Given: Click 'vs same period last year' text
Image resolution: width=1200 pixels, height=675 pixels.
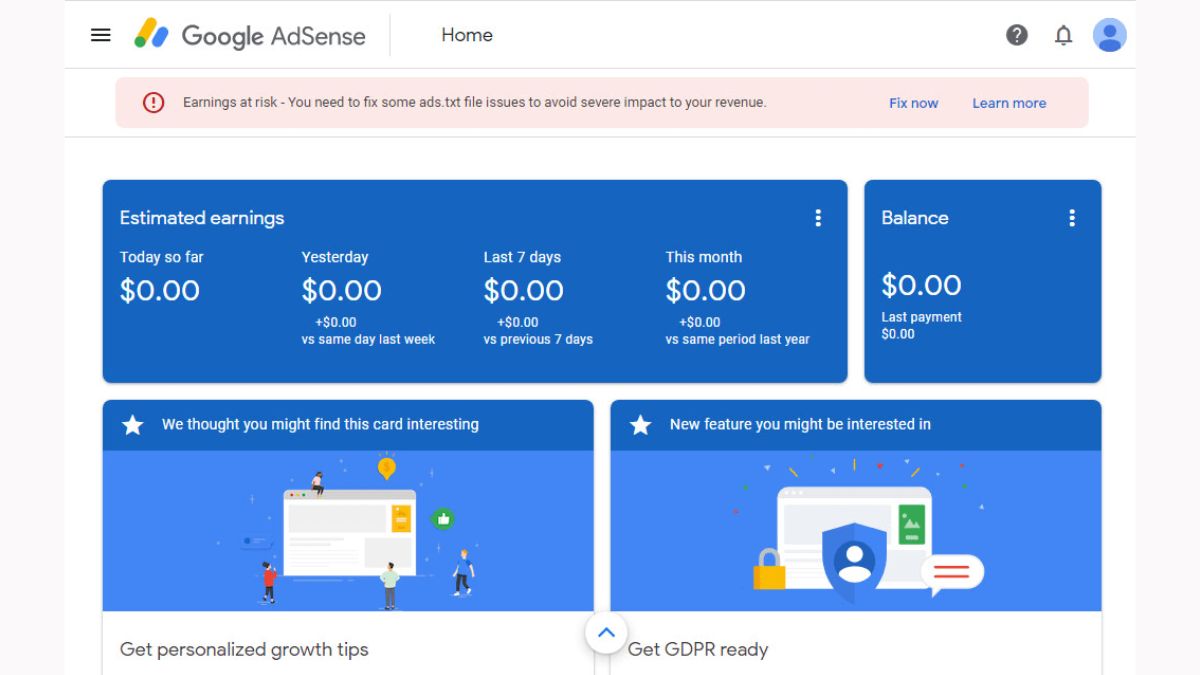Looking at the screenshot, I should click(x=738, y=339).
